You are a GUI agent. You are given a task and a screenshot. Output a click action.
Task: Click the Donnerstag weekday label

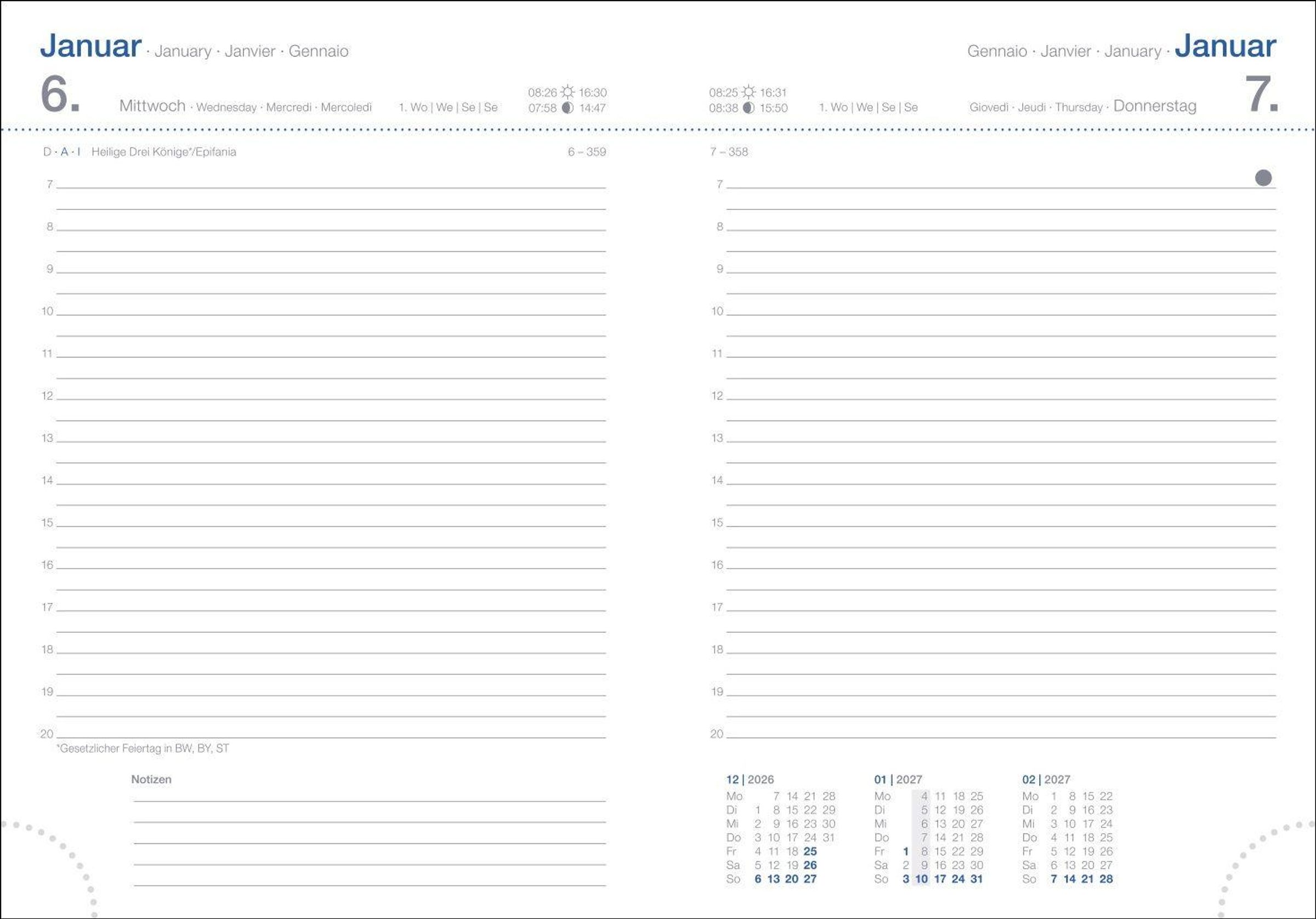pos(1155,106)
